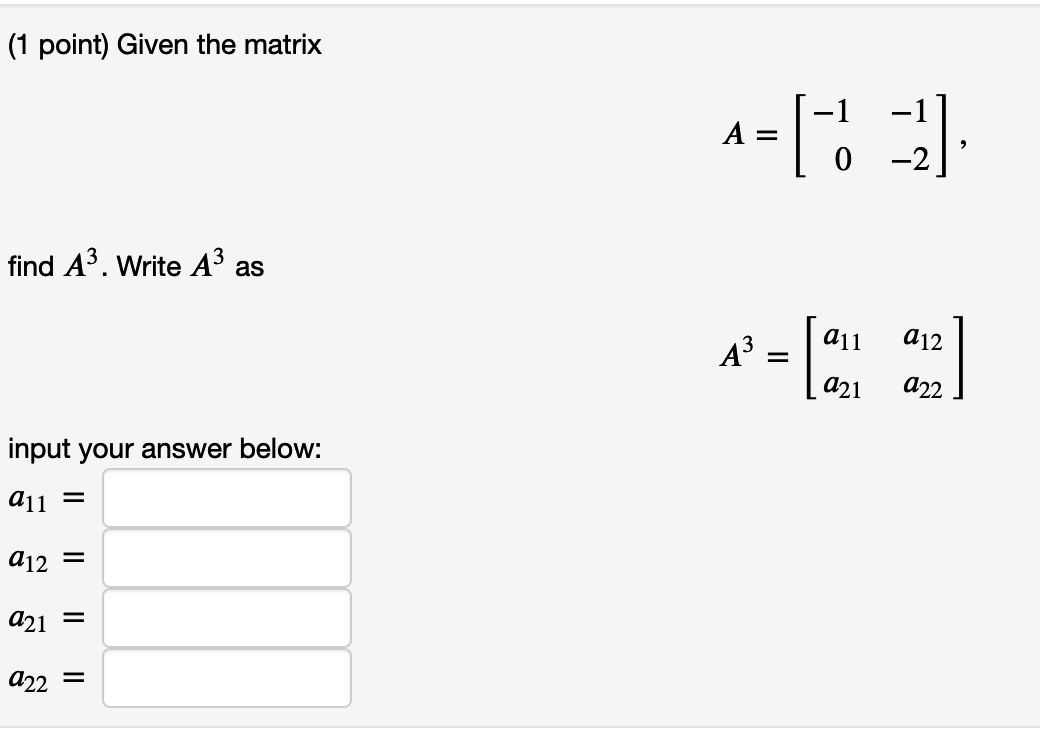Screen dimensions: 1040x730
Task: Activate the a22 answer input box
Action: point(227,678)
